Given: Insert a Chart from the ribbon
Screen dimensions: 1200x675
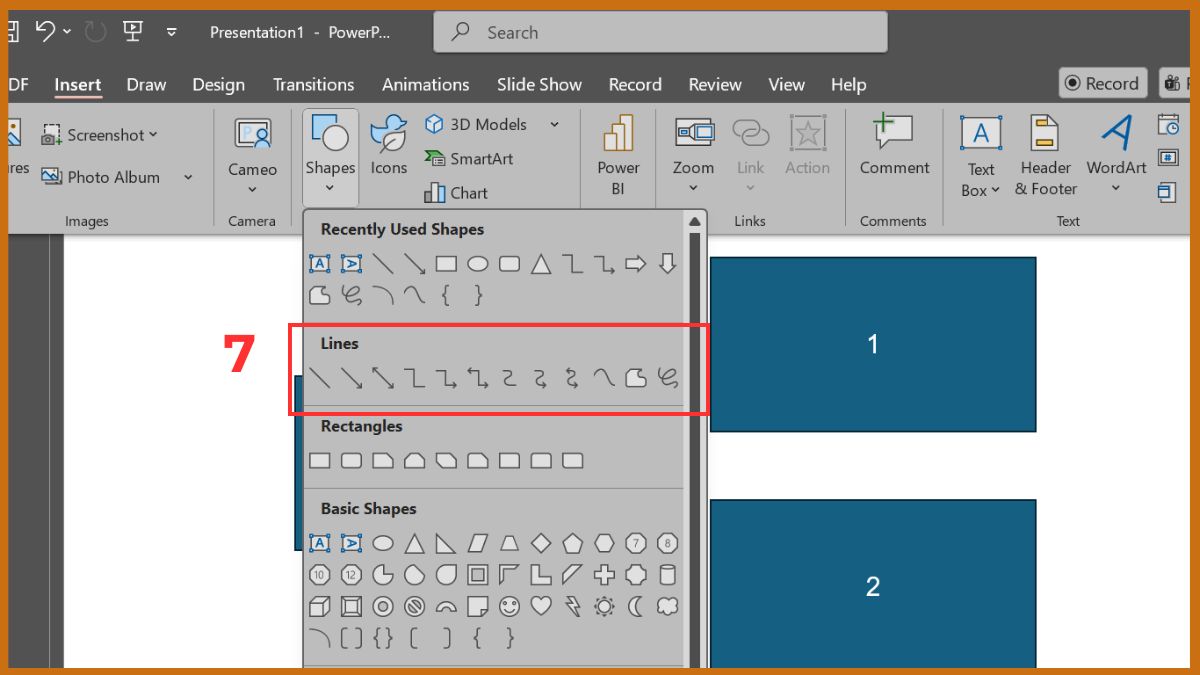Looking at the screenshot, I should [x=456, y=192].
